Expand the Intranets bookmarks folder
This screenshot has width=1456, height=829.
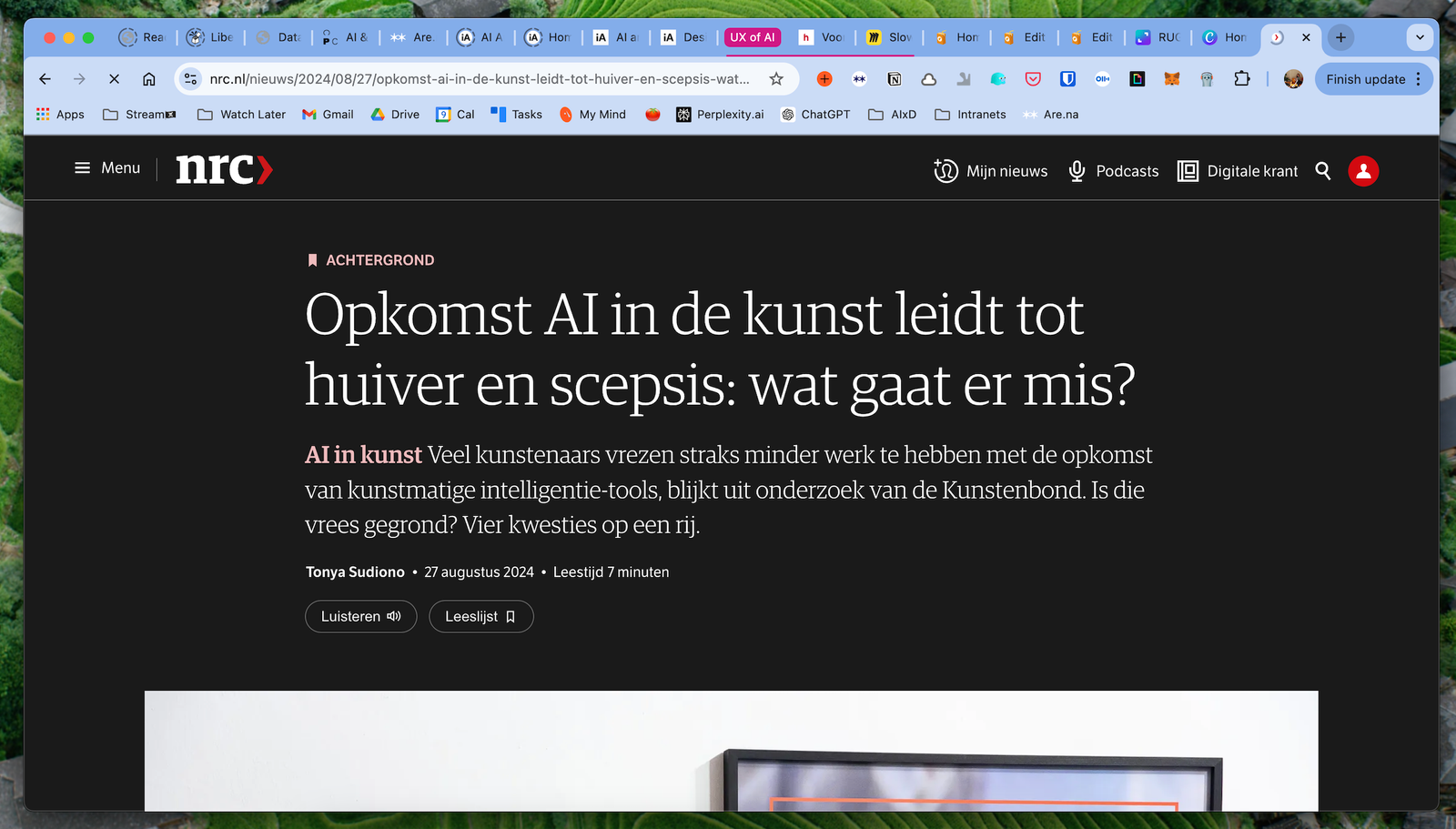[x=970, y=115]
